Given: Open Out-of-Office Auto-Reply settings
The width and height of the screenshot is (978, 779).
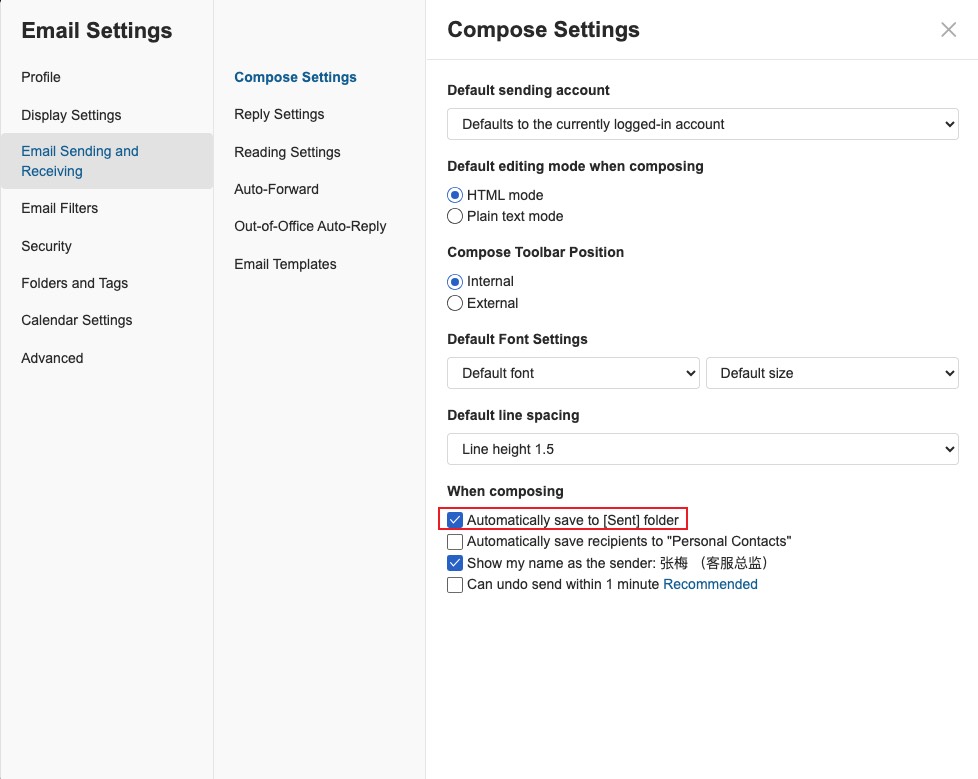Looking at the screenshot, I should [311, 226].
